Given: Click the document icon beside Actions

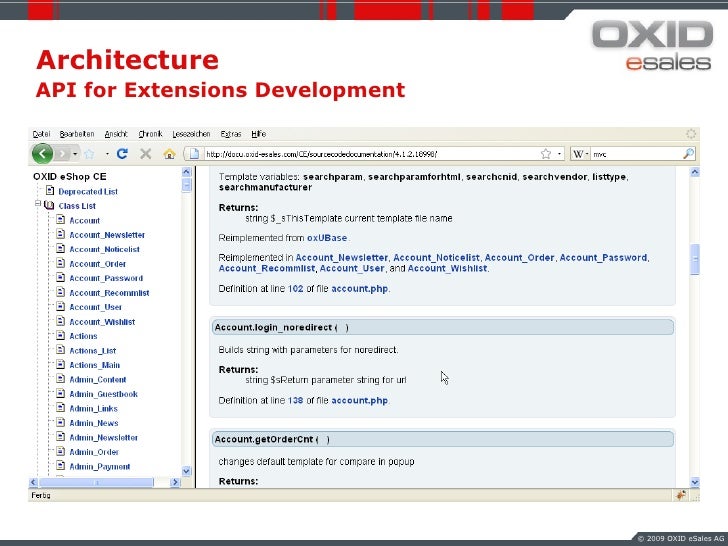Looking at the screenshot, I should point(60,335).
